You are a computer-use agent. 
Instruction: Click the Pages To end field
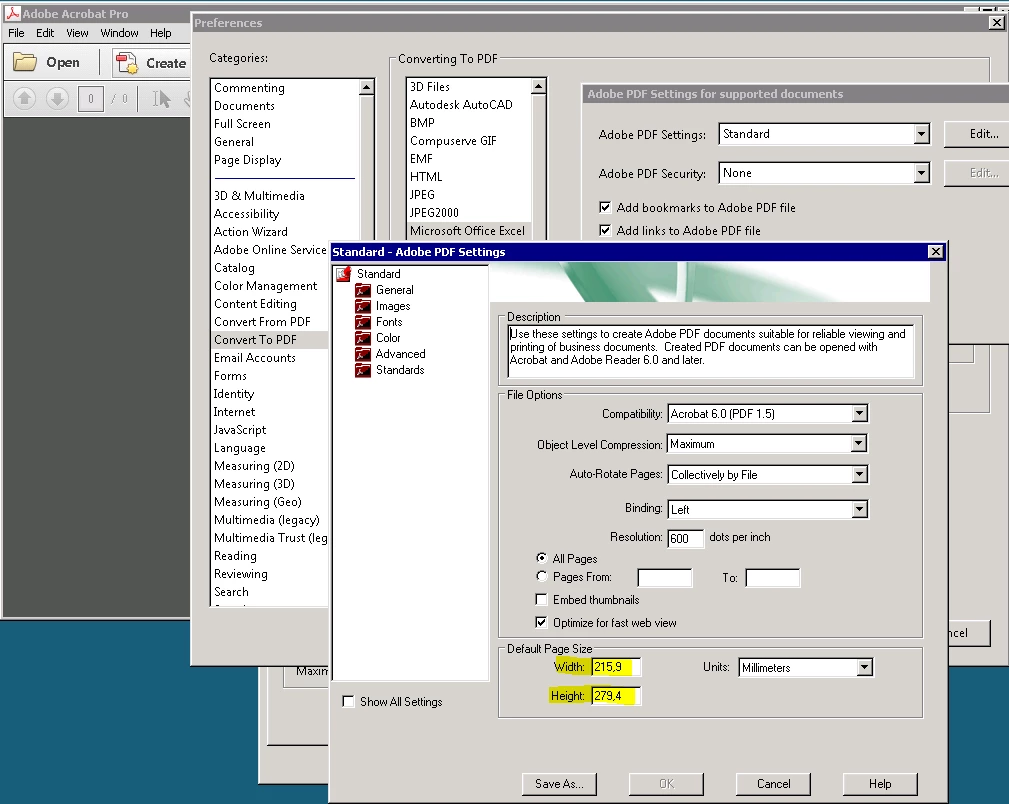(x=773, y=578)
